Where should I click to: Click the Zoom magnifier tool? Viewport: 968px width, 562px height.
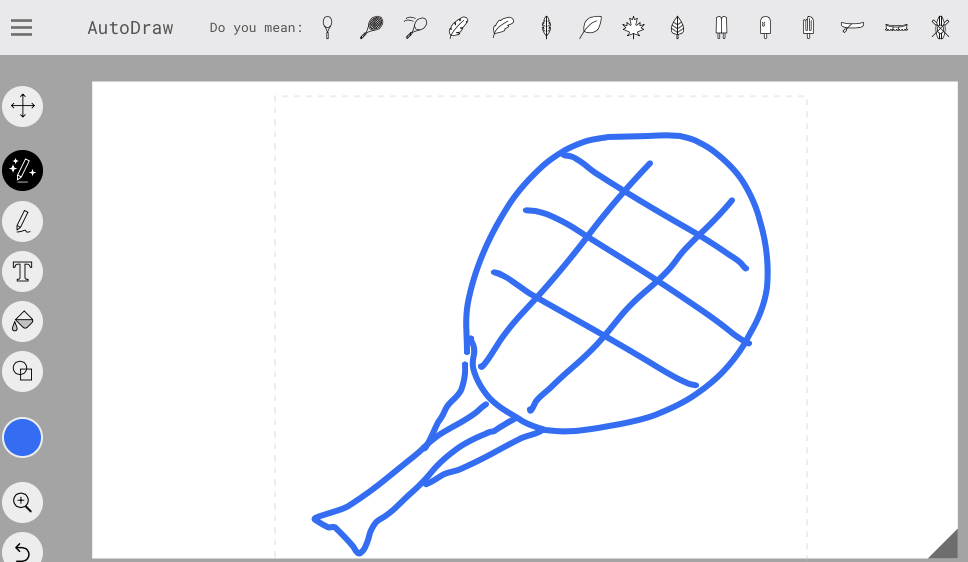click(22, 502)
